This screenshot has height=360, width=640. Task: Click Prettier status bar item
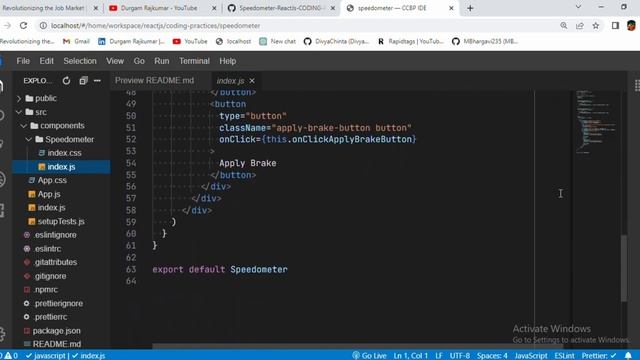click(599, 356)
